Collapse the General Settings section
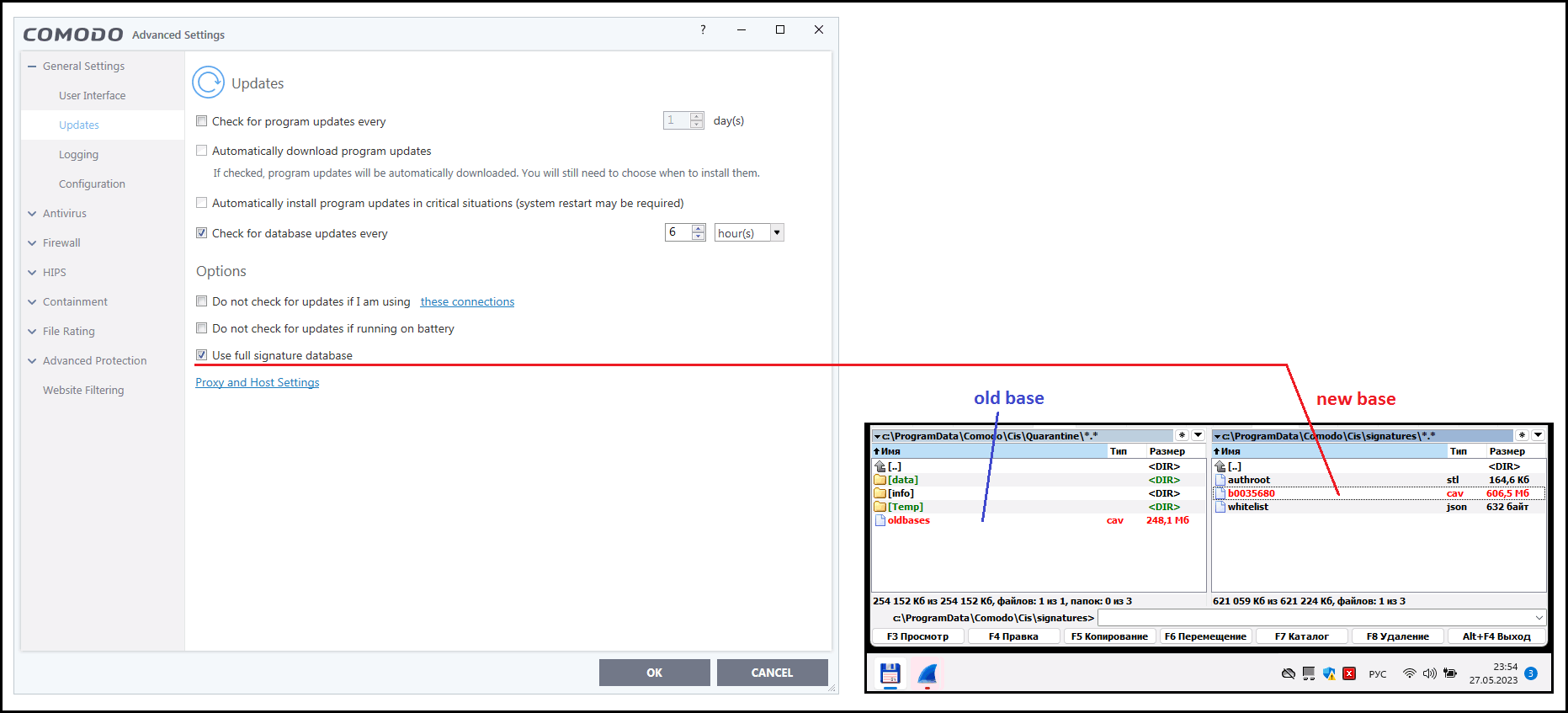The height and width of the screenshot is (713, 1568). point(32,66)
